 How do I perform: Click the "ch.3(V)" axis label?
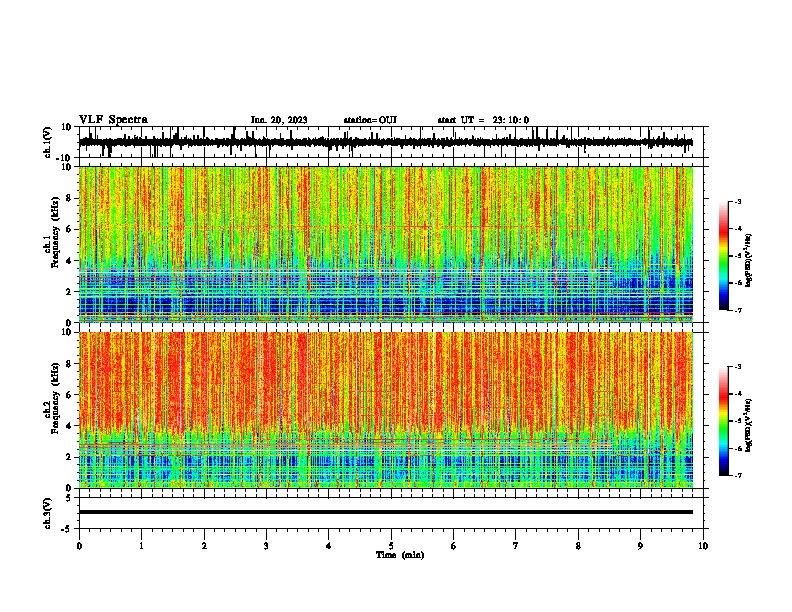click(x=48, y=514)
